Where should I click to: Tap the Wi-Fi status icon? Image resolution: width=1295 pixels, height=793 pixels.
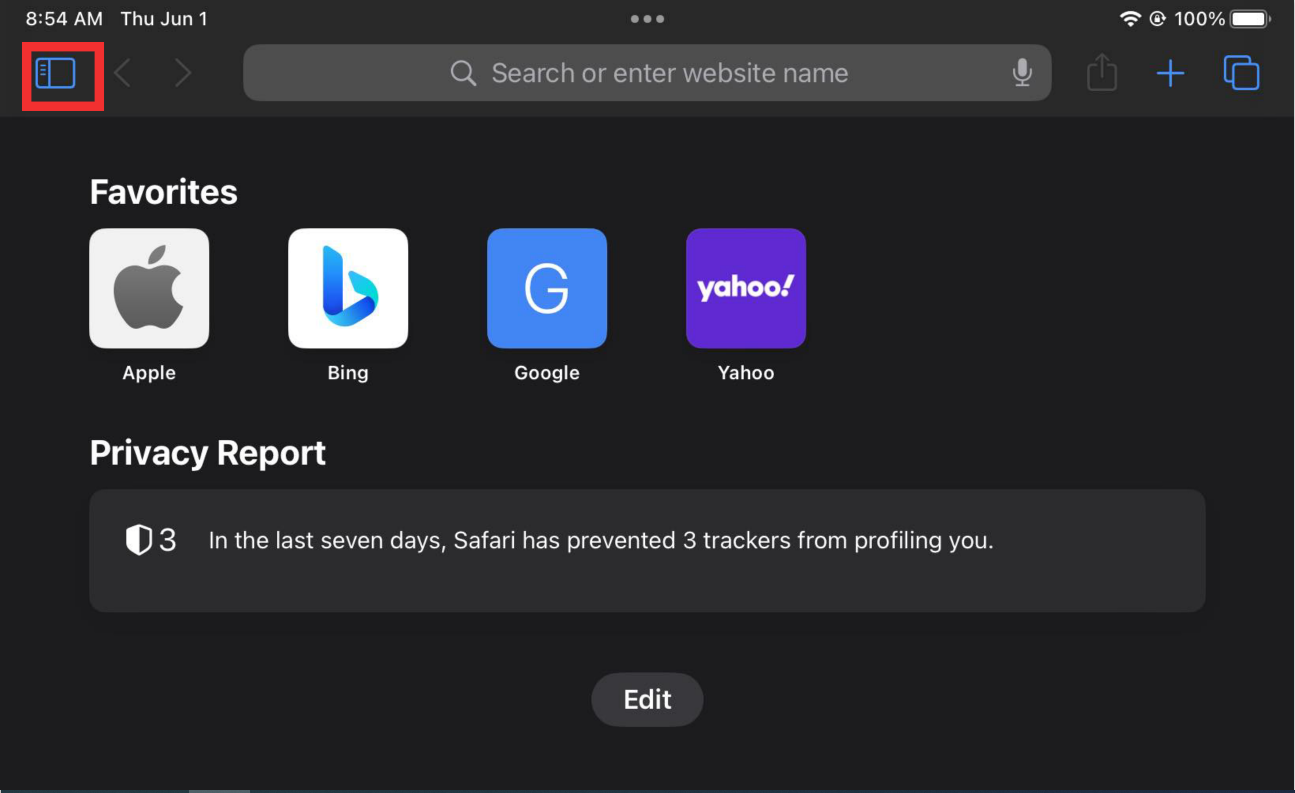click(1130, 19)
